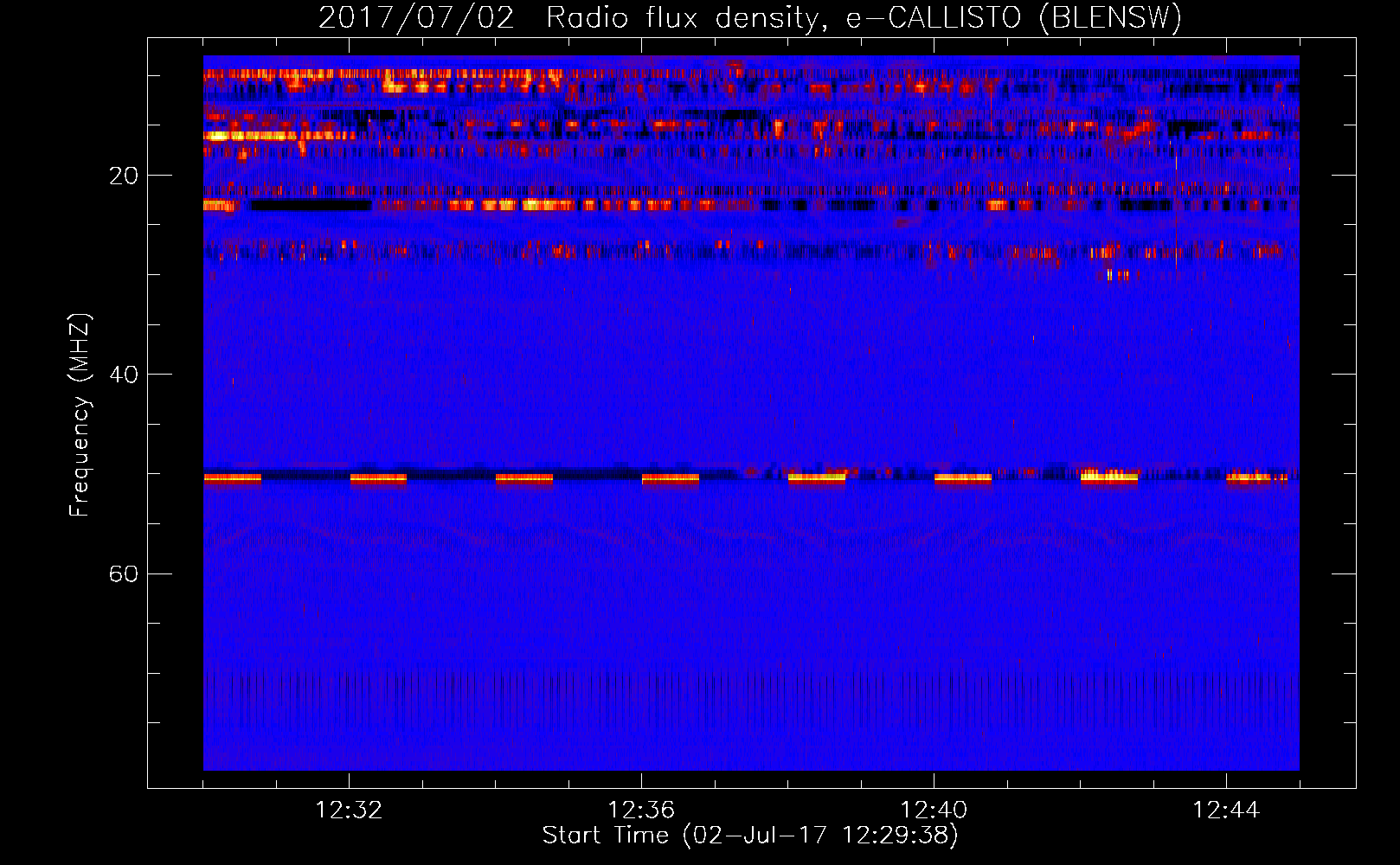Click the "Start Time (02-Jul-17 12:29:38)" label
Image resolution: width=1400 pixels, height=865 pixels.
tap(750, 836)
